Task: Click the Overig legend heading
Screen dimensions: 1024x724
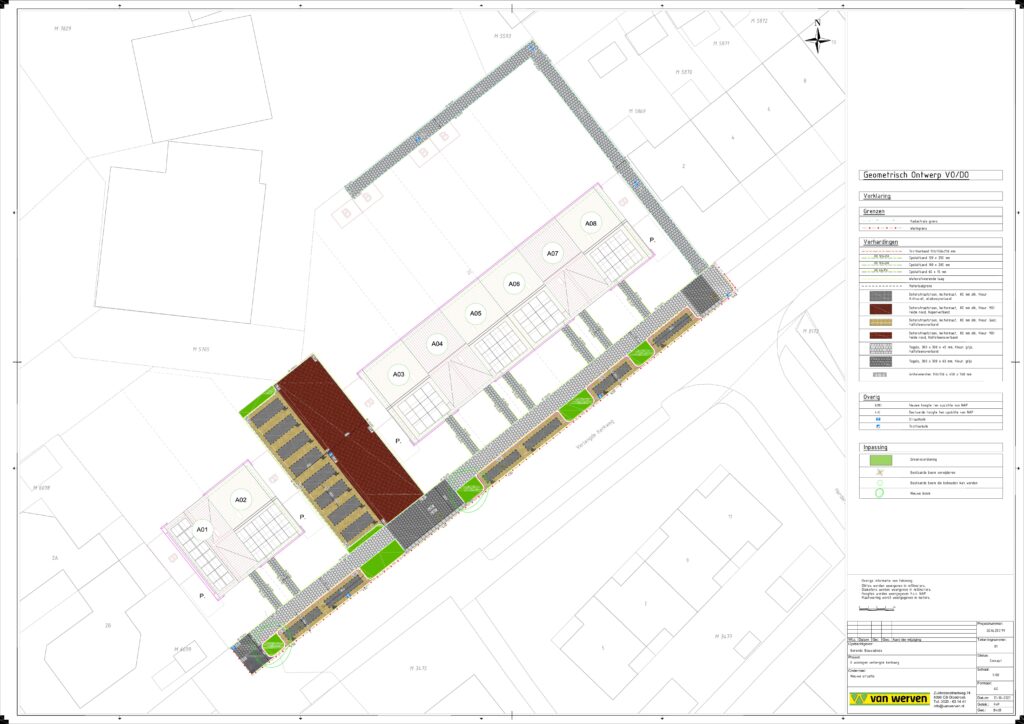Action: tap(871, 396)
